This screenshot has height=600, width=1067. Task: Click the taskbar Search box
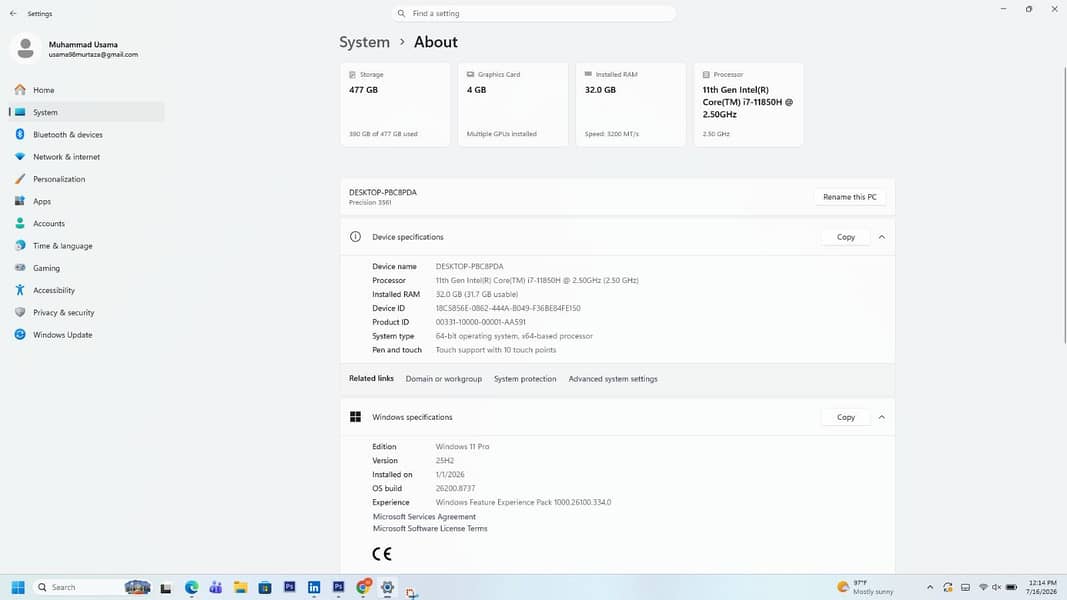click(x=91, y=587)
